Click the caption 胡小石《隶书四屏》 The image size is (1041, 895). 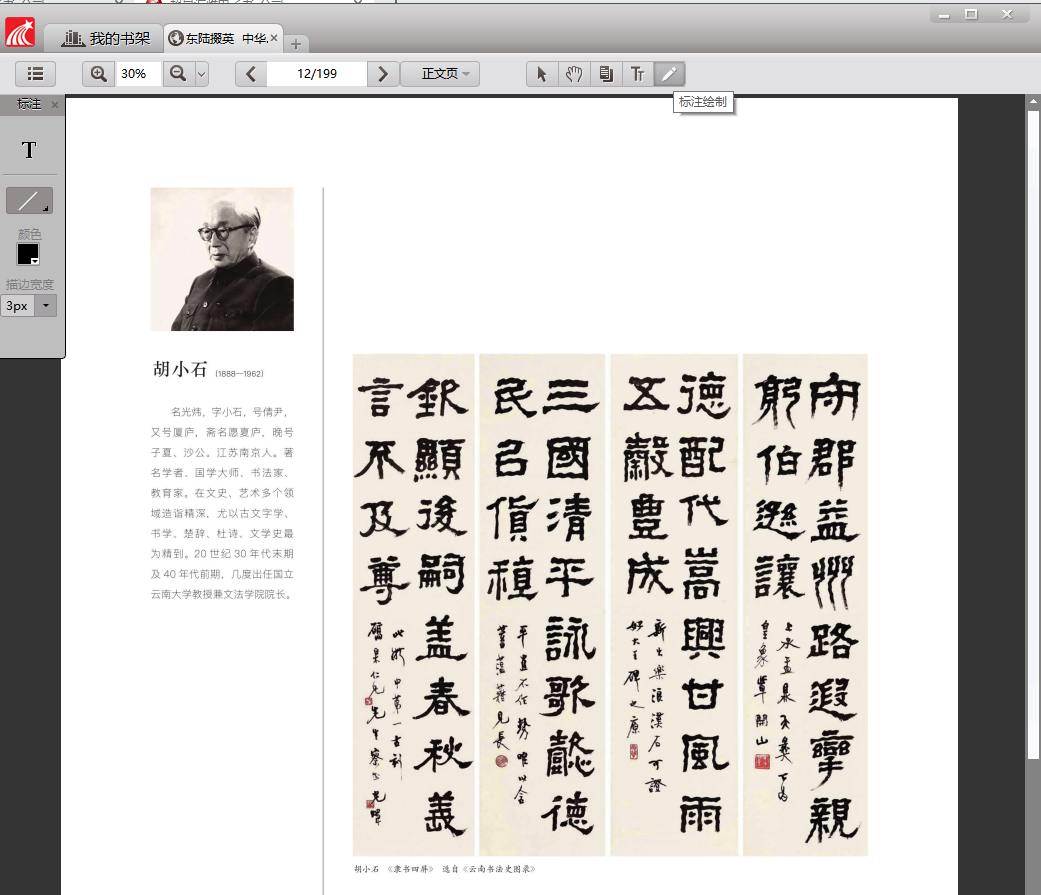394,869
